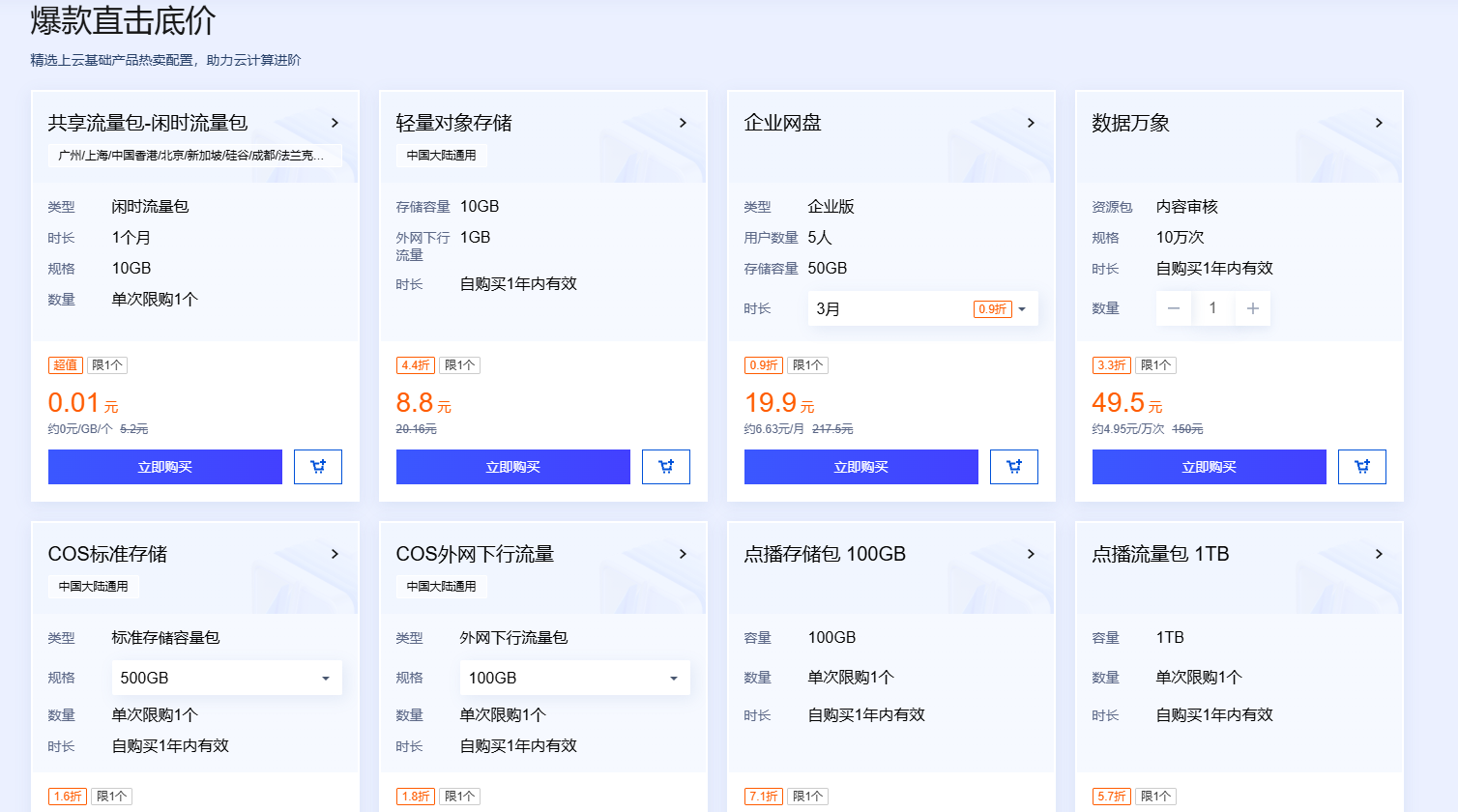Add 企业网盘 to shopping cart
This screenshot has height=812, width=1458.
[x=1014, y=467]
